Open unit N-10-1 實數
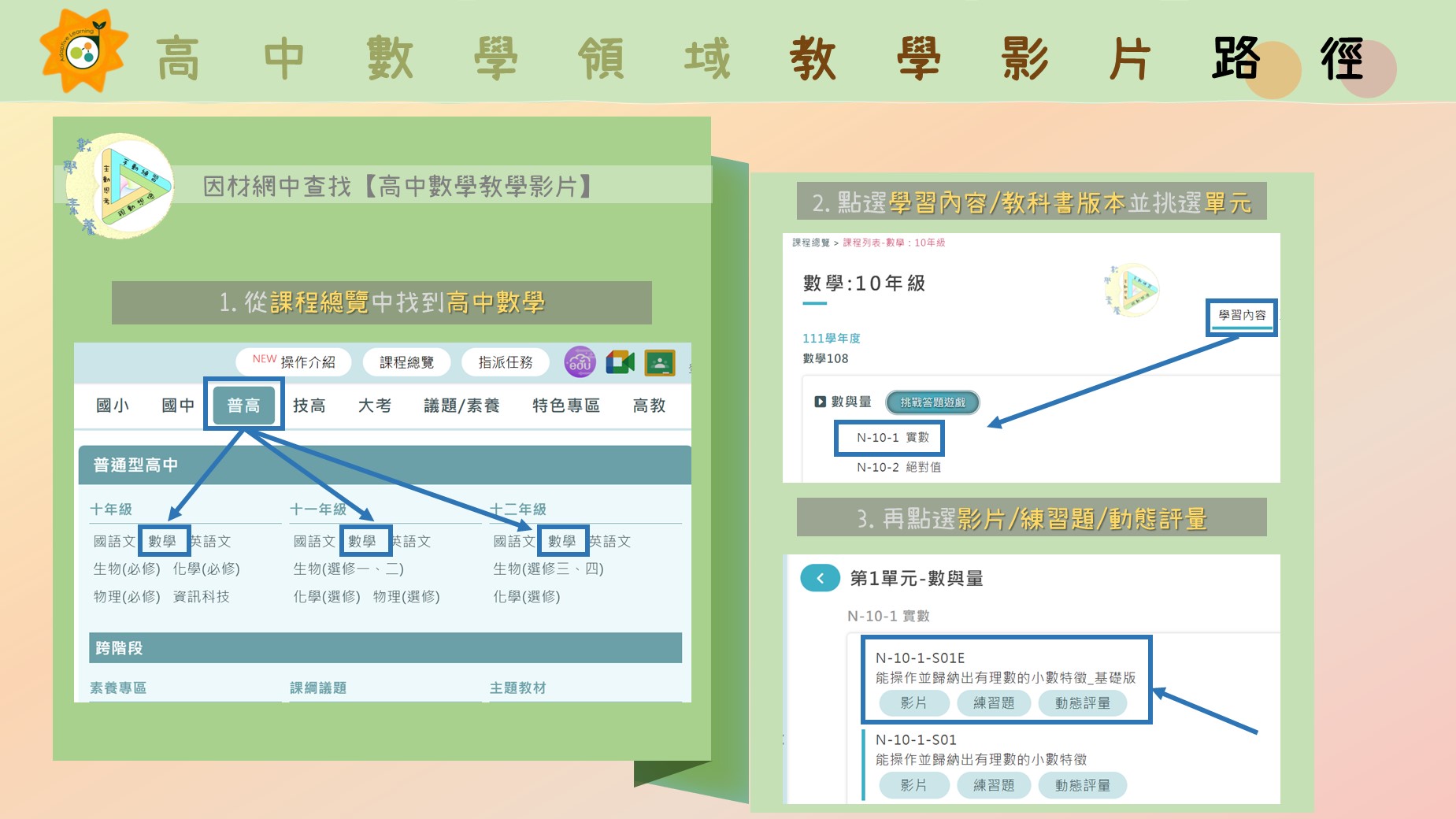The width and height of the screenshot is (1456, 819). (893, 438)
